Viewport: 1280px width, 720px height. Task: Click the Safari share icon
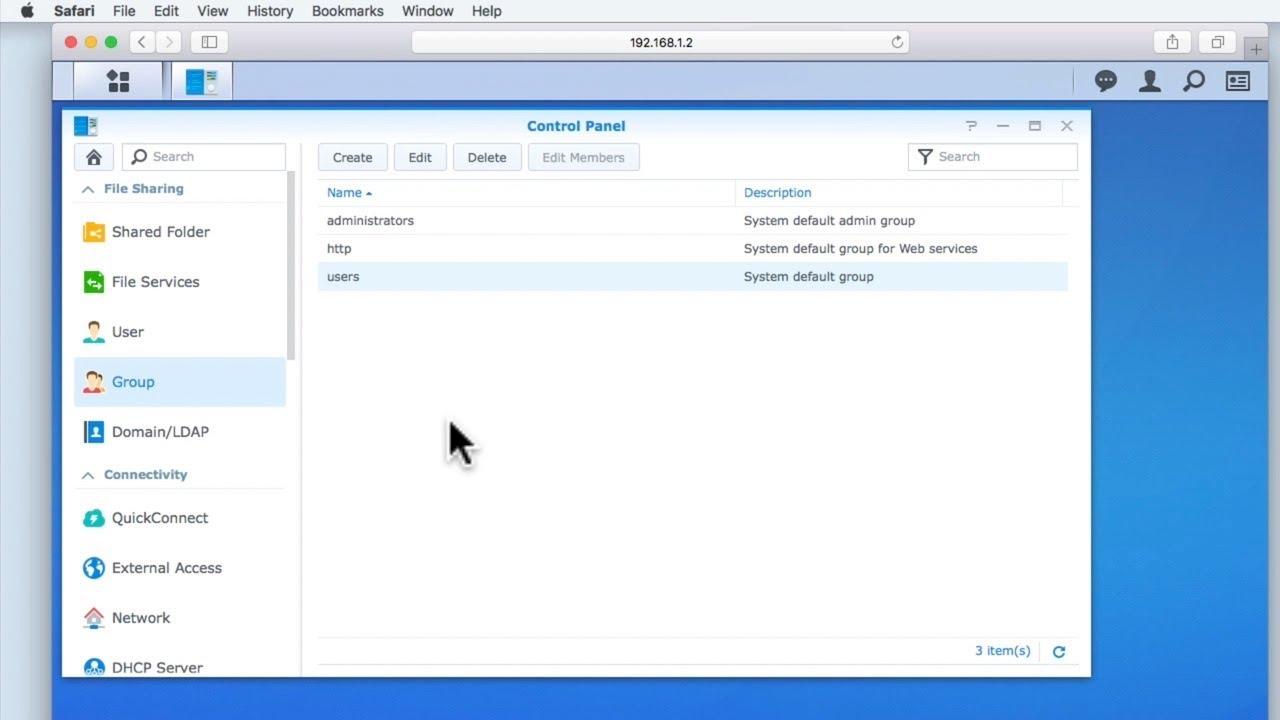point(1172,42)
